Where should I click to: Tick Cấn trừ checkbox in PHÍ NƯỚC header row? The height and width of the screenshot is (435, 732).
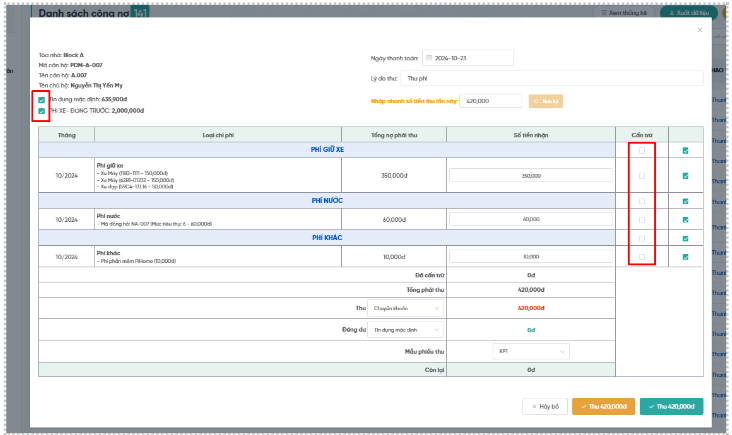click(642, 201)
